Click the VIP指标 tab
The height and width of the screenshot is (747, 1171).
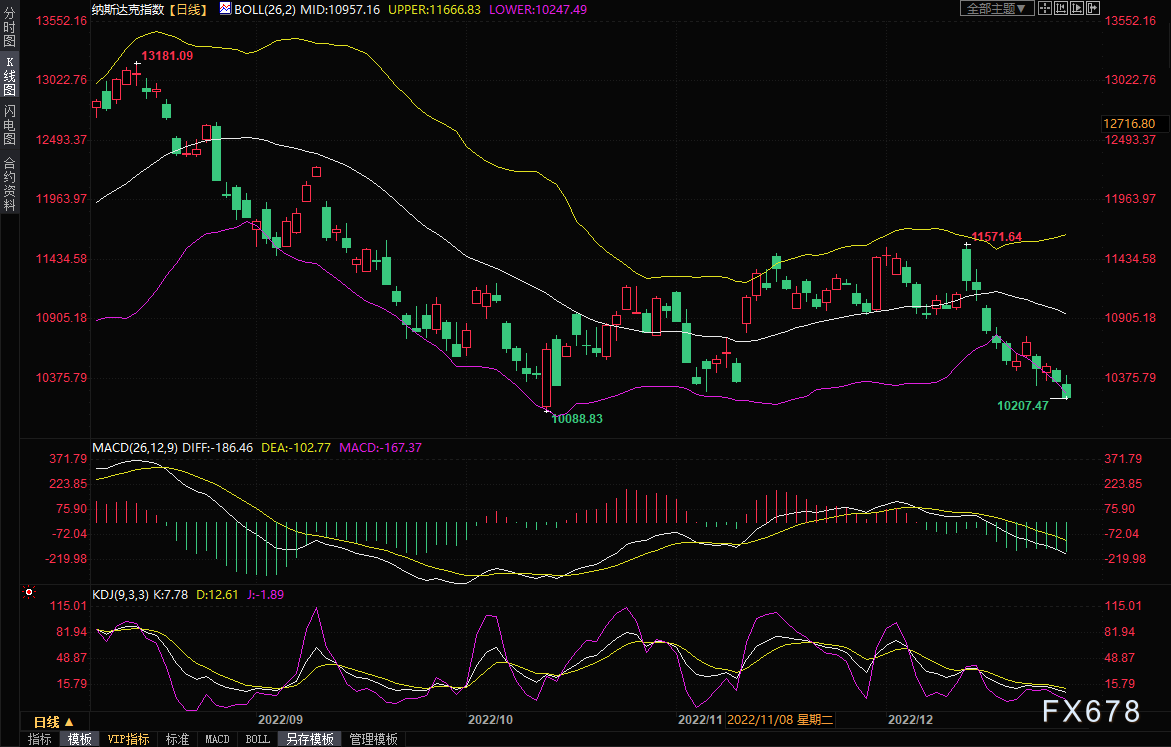coord(128,739)
